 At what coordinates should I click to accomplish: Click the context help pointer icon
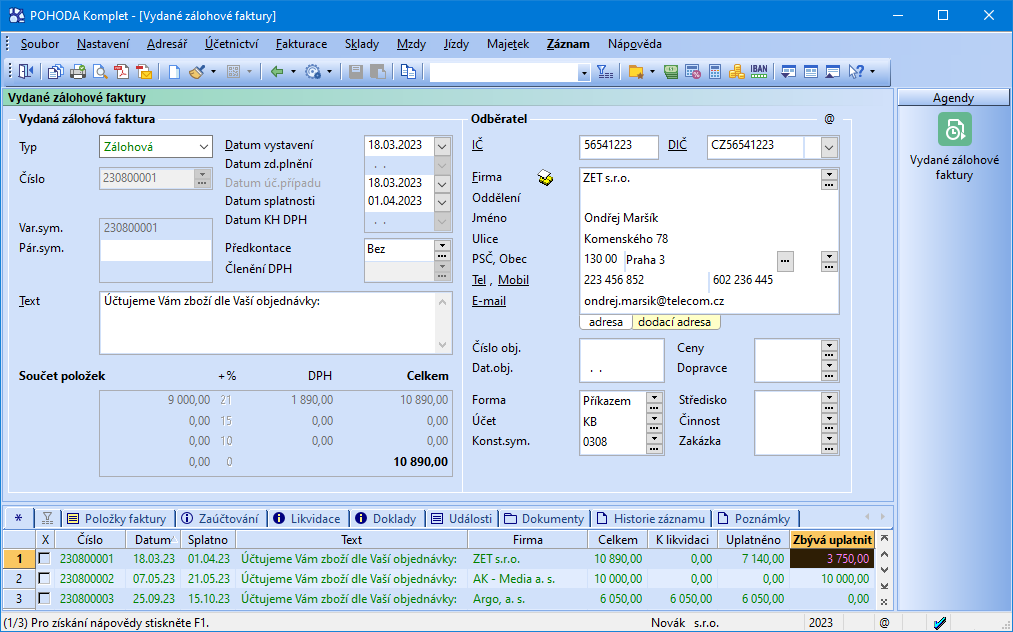click(856, 72)
